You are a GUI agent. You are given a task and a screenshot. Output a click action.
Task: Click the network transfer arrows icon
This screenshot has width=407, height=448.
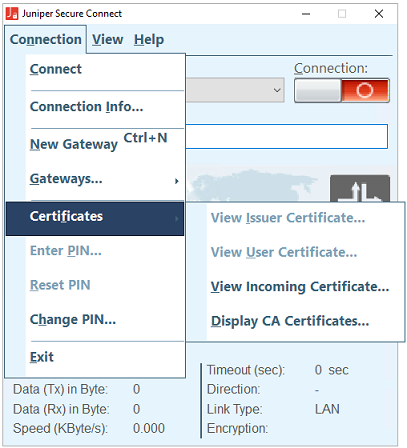click(360, 189)
